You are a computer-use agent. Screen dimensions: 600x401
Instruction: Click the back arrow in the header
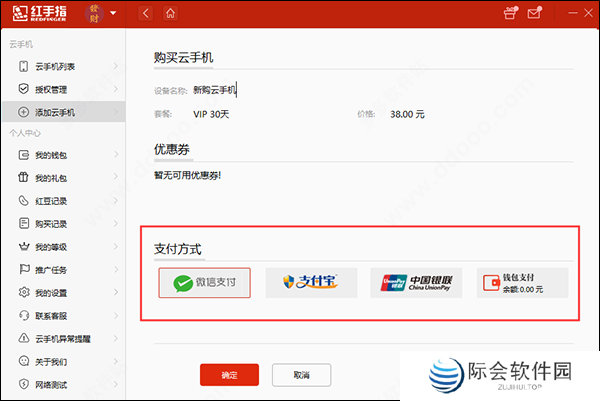pos(146,13)
